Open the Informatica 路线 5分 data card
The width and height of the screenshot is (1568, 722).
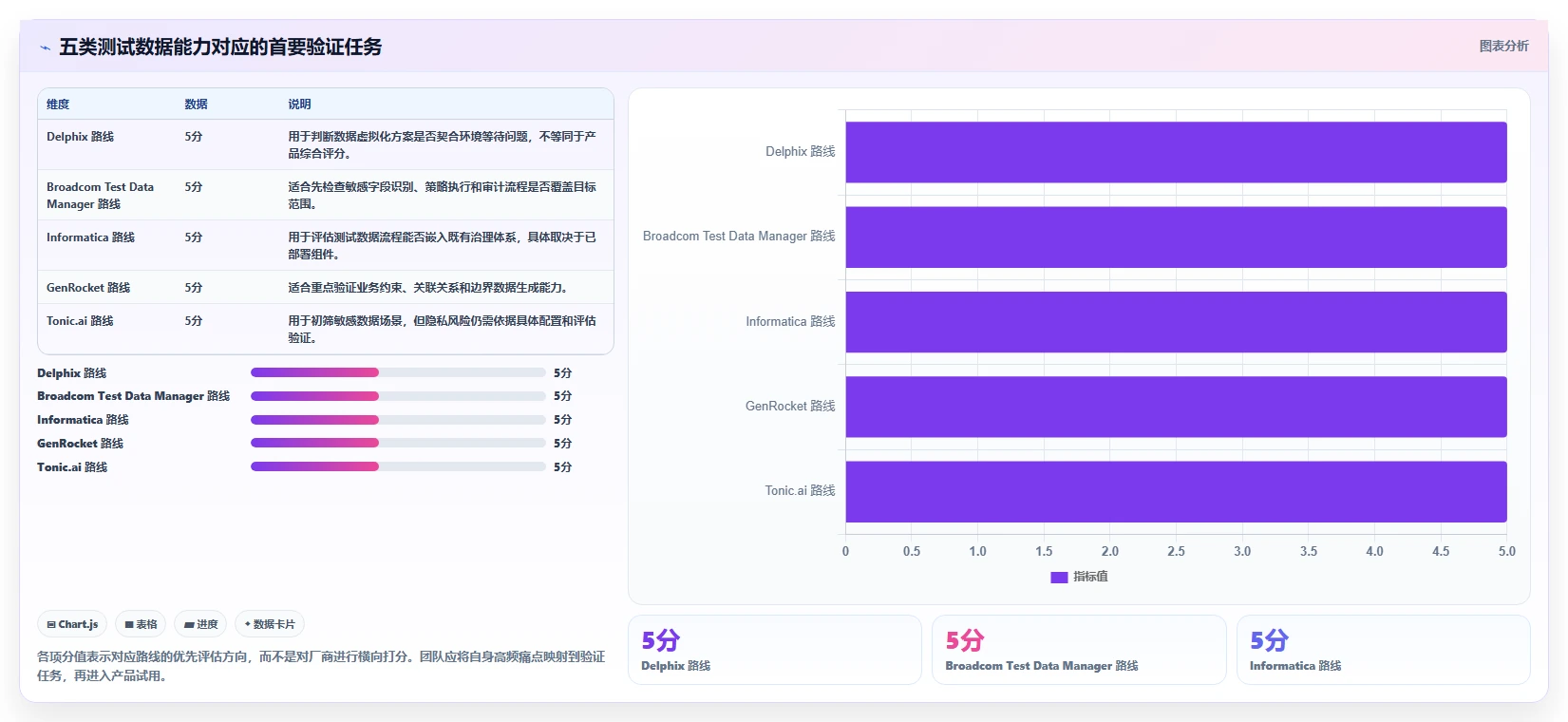point(1383,650)
